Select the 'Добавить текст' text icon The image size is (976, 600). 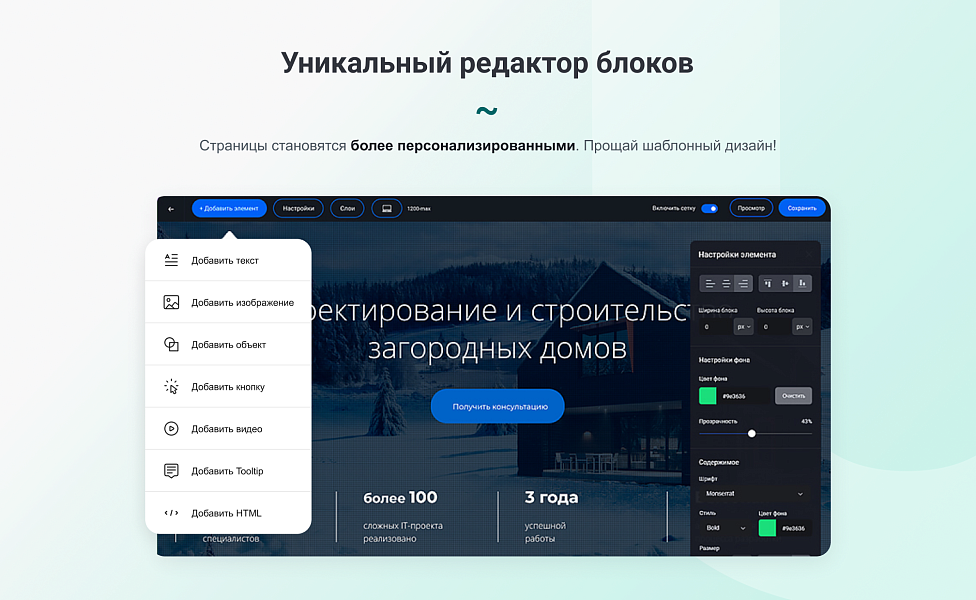pyautogui.click(x=172, y=259)
